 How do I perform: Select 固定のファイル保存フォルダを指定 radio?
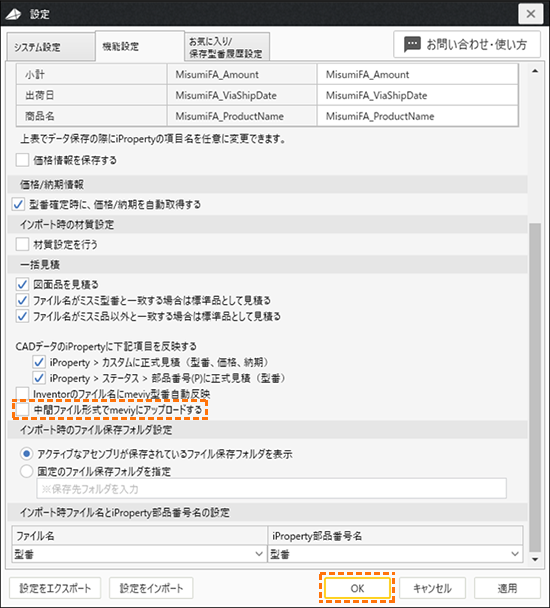26,471
